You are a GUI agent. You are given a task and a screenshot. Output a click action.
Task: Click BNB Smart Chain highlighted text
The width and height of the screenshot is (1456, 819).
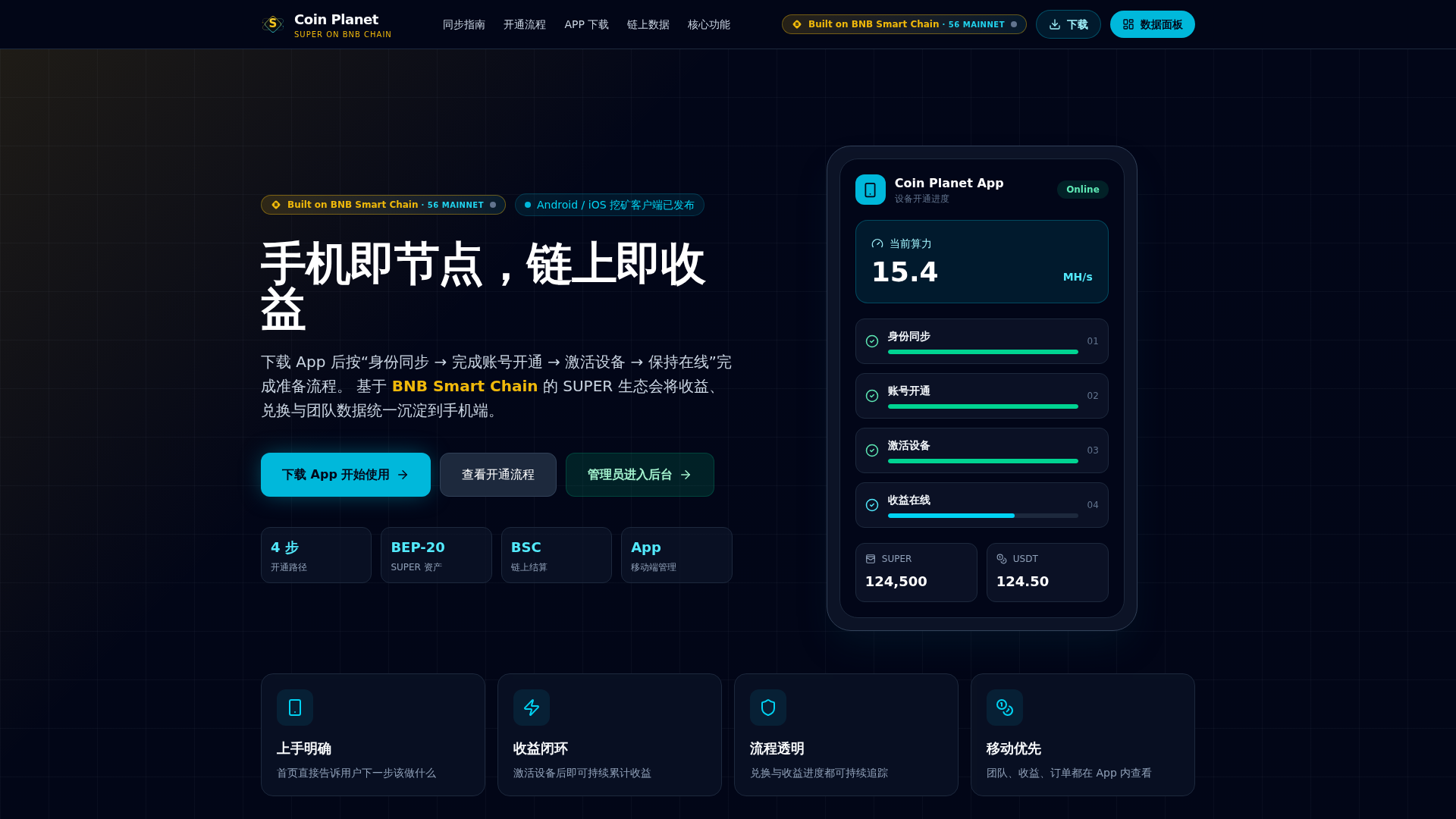pos(465,386)
